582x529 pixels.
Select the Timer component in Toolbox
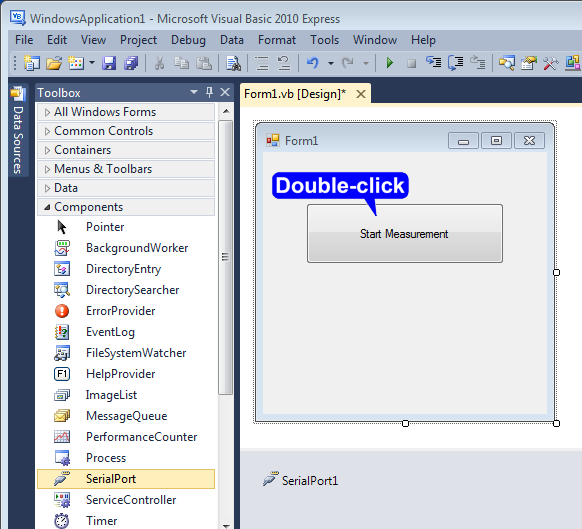click(x=126, y=520)
